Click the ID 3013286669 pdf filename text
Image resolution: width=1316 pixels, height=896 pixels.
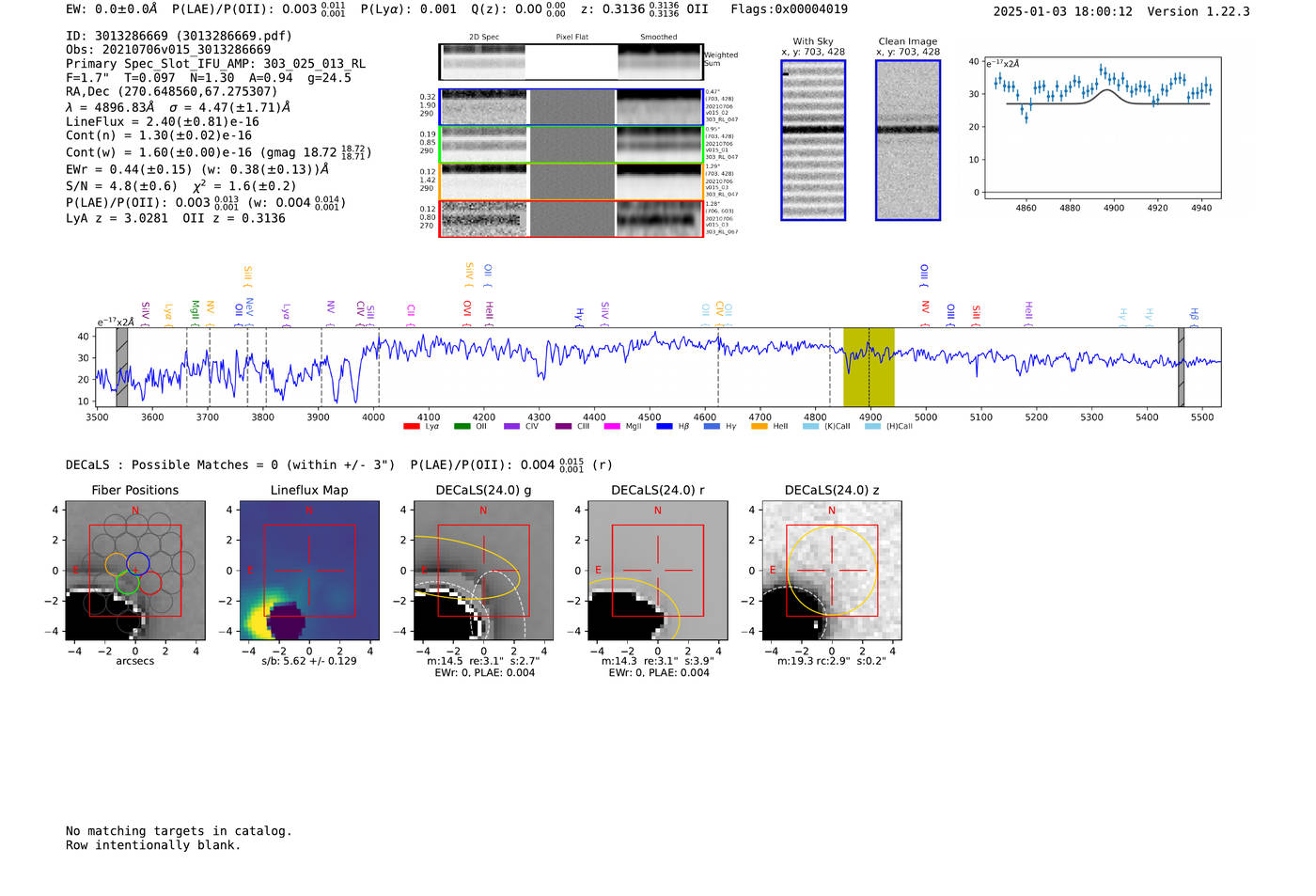point(179,36)
